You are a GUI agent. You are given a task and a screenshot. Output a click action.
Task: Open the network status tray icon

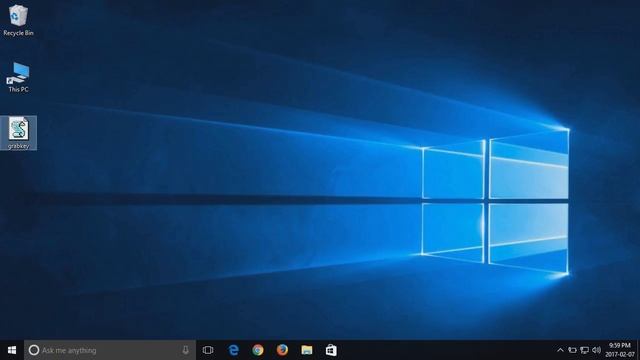click(x=585, y=350)
